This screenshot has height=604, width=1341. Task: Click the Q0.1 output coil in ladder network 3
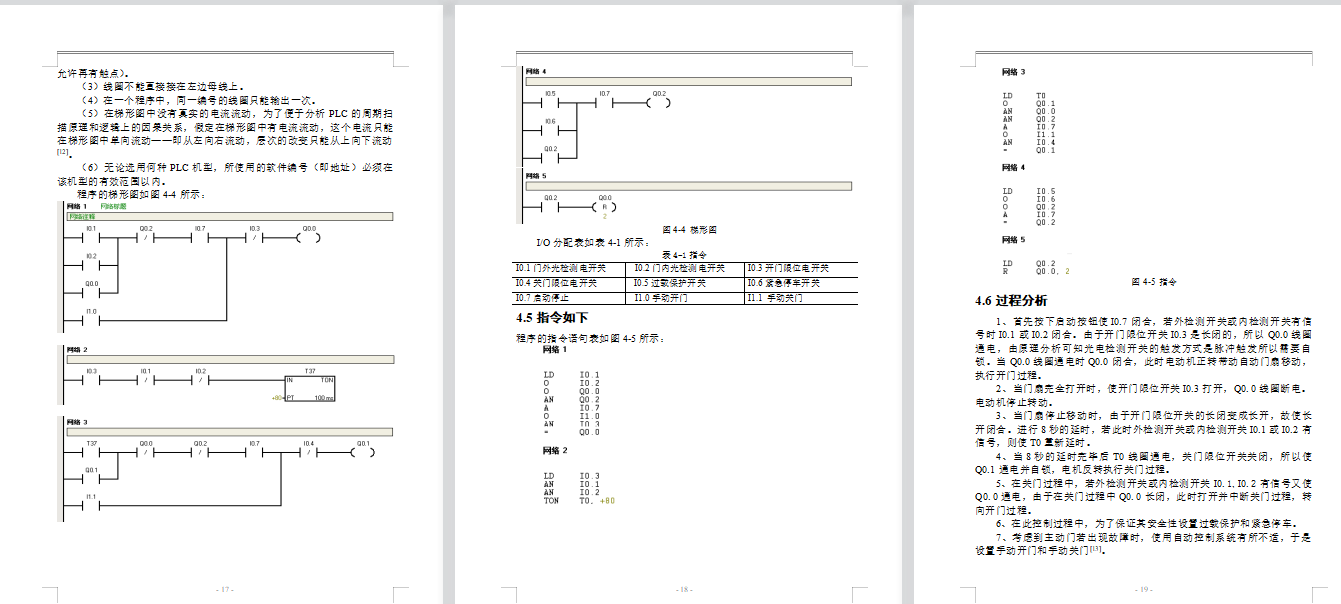point(363,451)
